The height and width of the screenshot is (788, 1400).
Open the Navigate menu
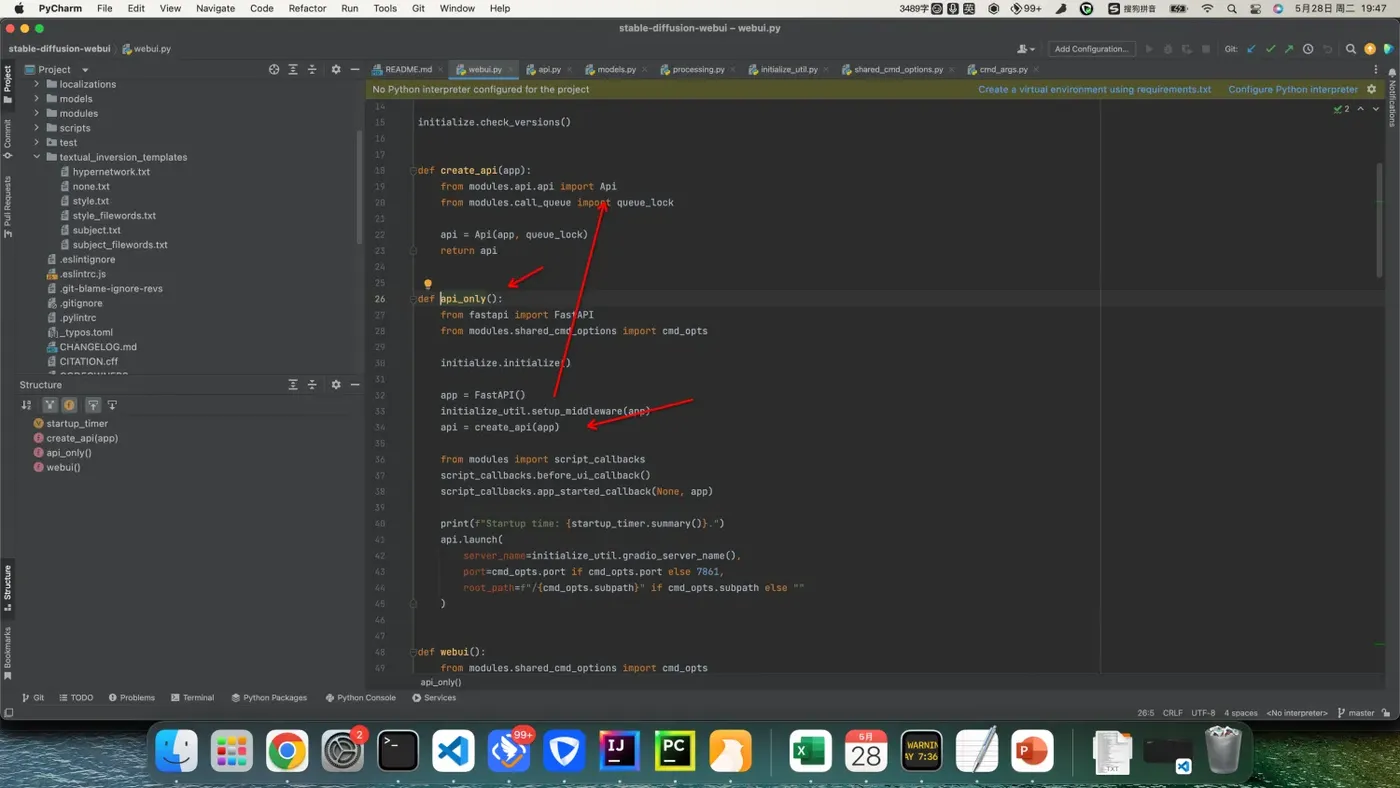[215, 8]
